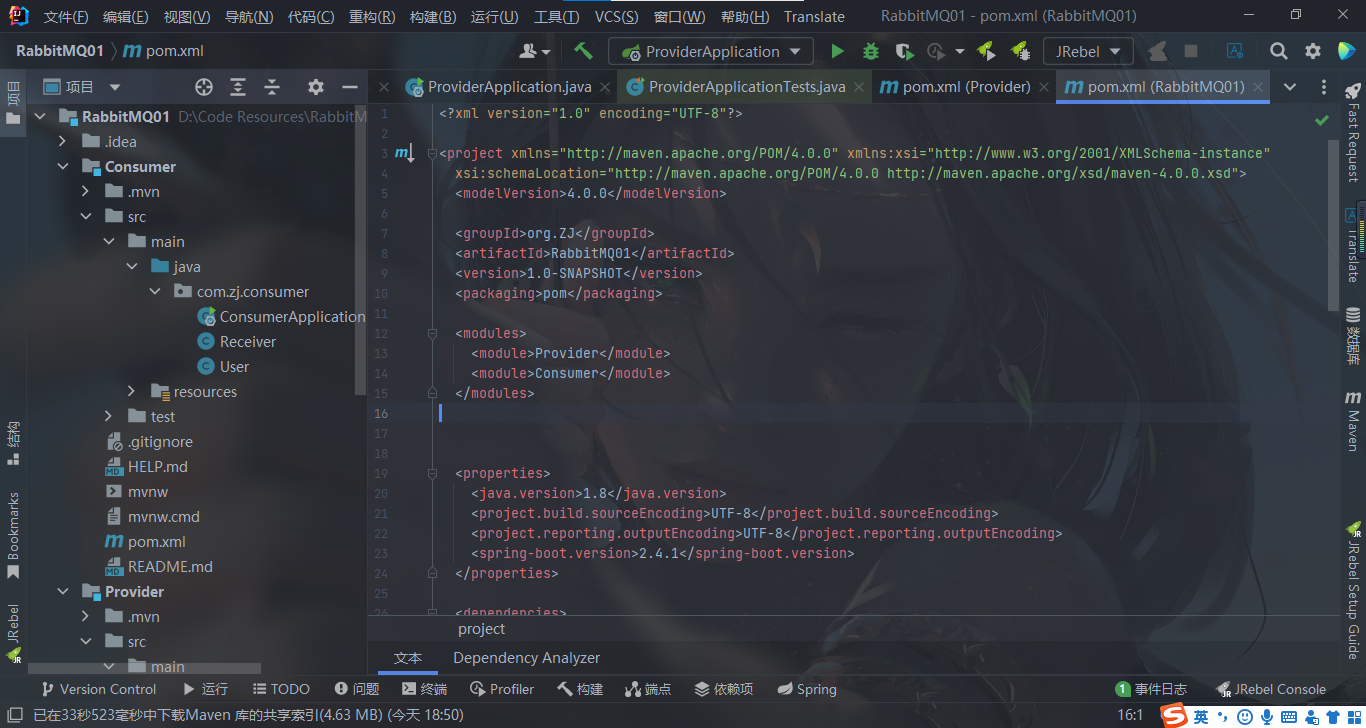
Task: Open the 文件(F) menu
Action: point(66,16)
